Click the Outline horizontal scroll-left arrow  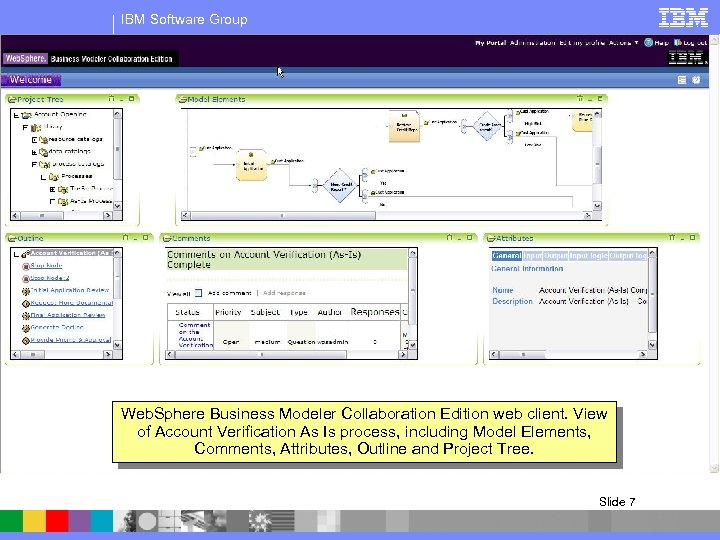click(15, 354)
